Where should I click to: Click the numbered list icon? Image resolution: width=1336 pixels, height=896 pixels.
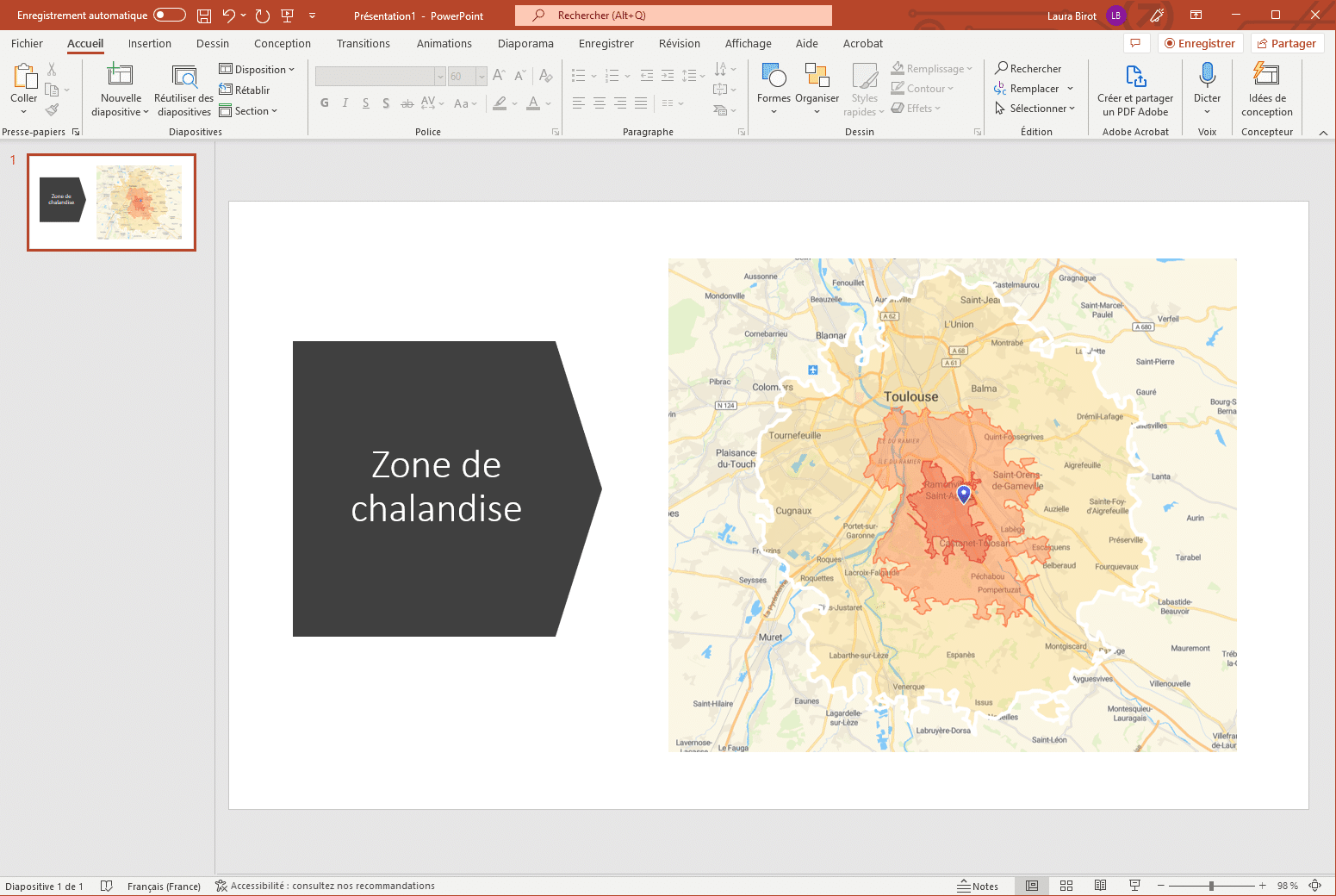tap(612, 76)
